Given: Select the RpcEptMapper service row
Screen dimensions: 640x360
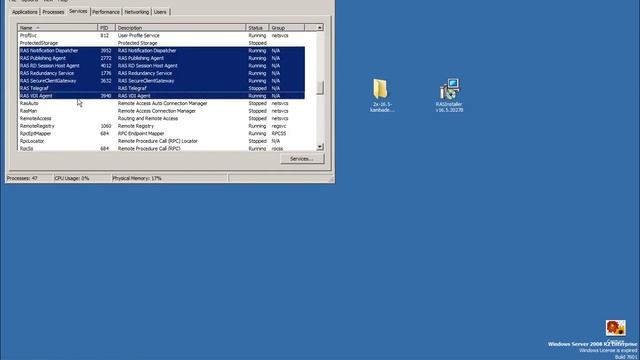Looking at the screenshot, I should (162, 133).
